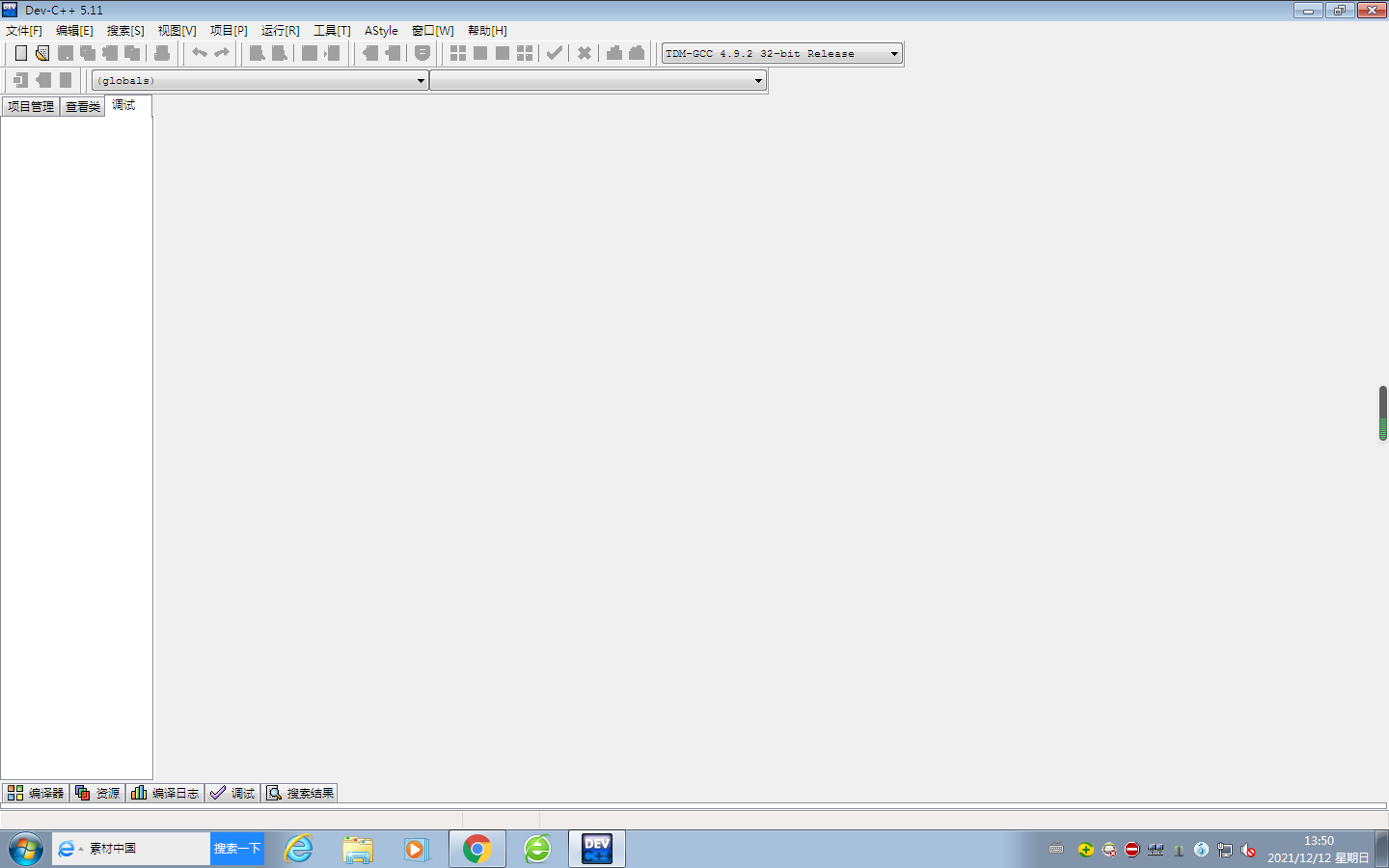This screenshot has height=868, width=1389.
Task: Click the Print icon in the toolbar
Action: click(x=162, y=53)
